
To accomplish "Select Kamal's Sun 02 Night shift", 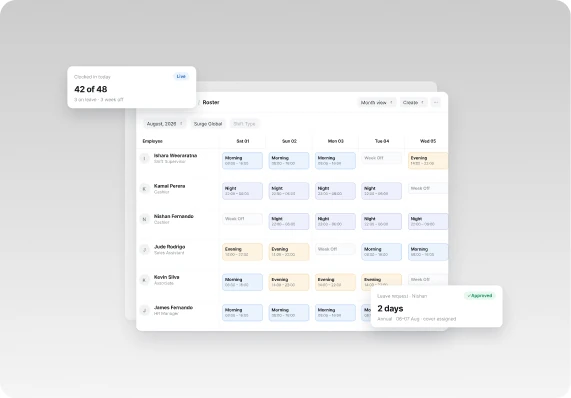I will coord(289,191).
